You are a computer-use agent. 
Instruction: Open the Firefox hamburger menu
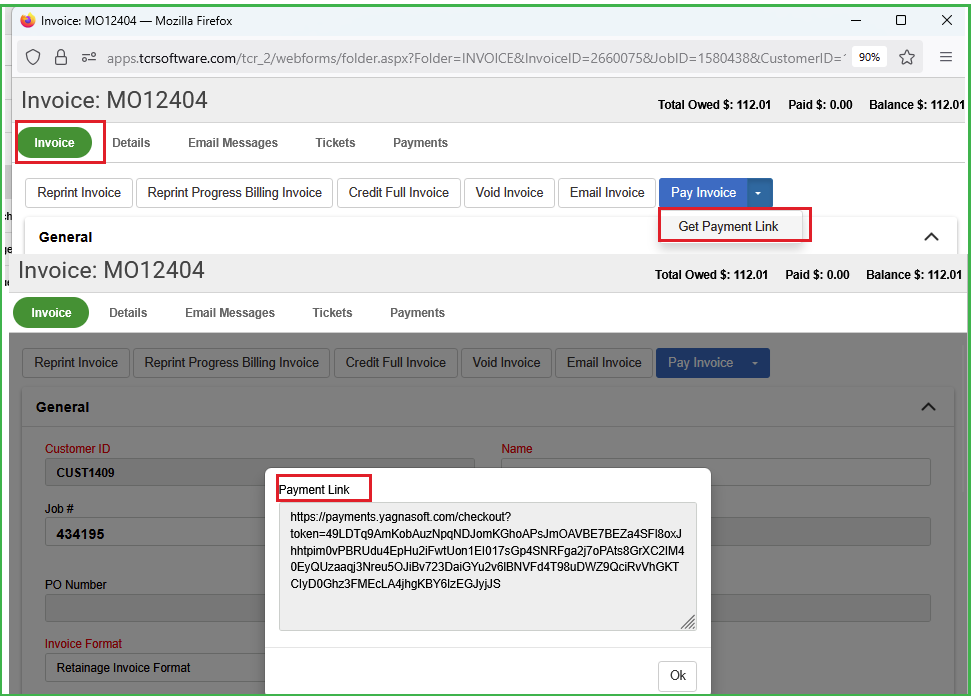pos(944,57)
